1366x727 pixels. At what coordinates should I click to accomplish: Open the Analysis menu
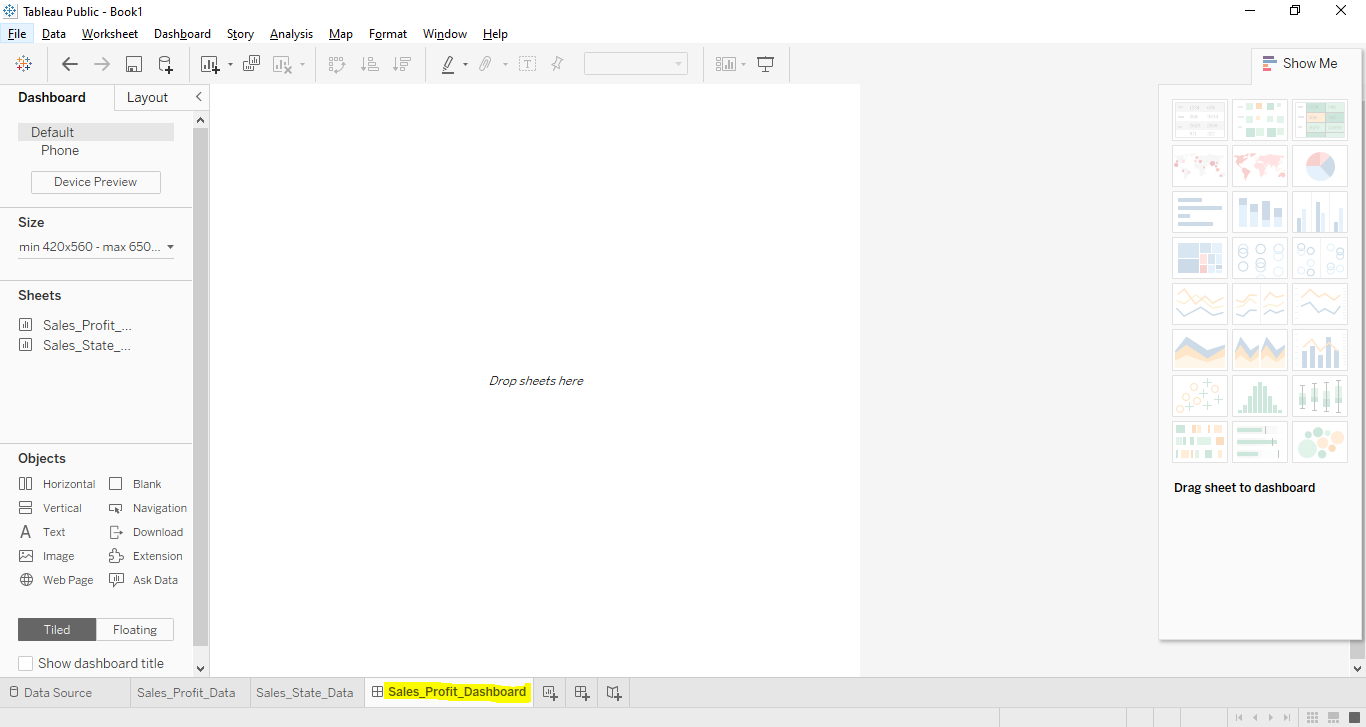pos(291,34)
